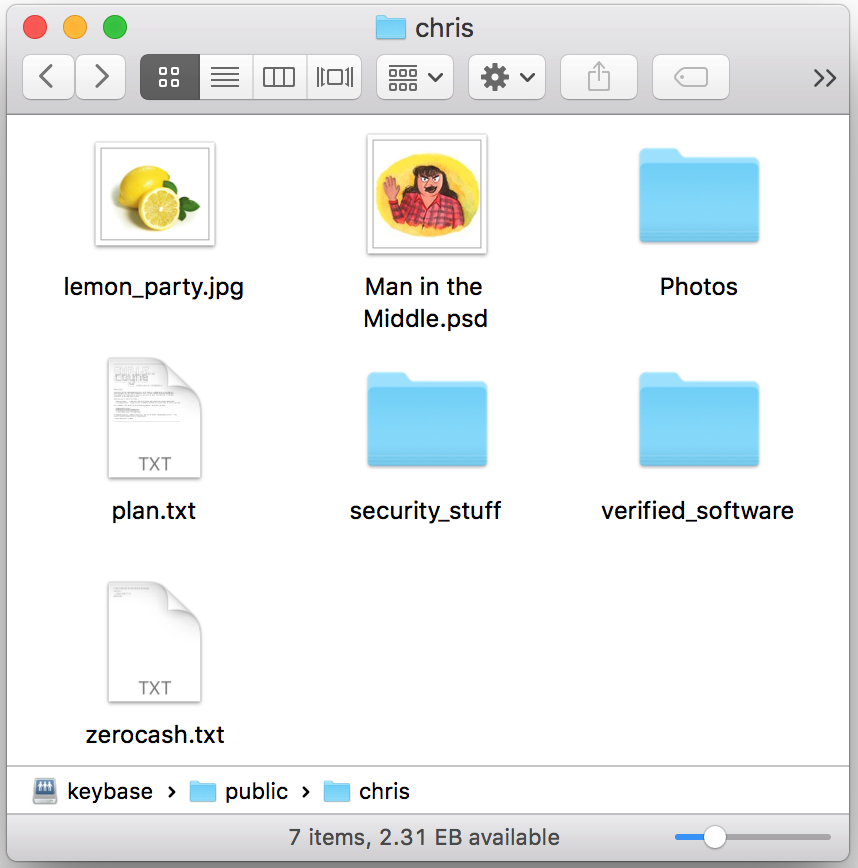Open the item arrangement dropdown
This screenshot has height=868, width=858.
tap(415, 77)
